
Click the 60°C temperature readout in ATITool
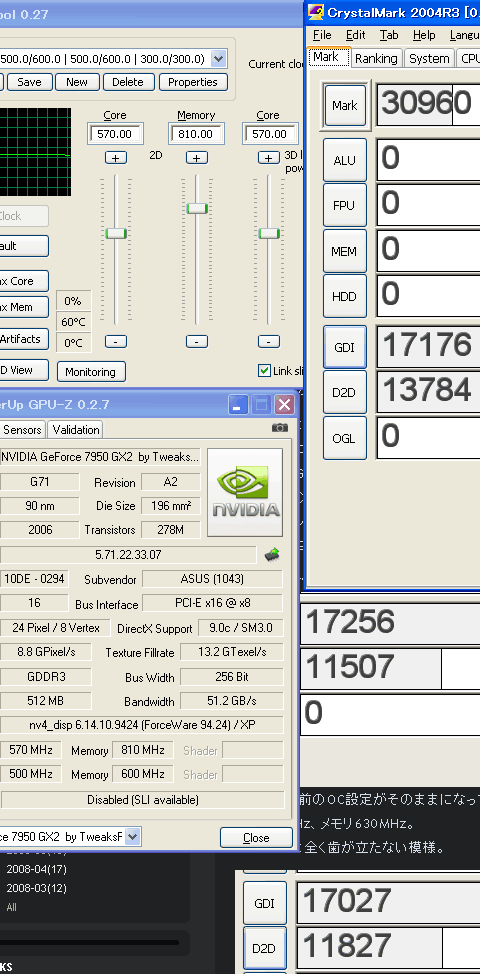pyautogui.click(x=74, y=322)
